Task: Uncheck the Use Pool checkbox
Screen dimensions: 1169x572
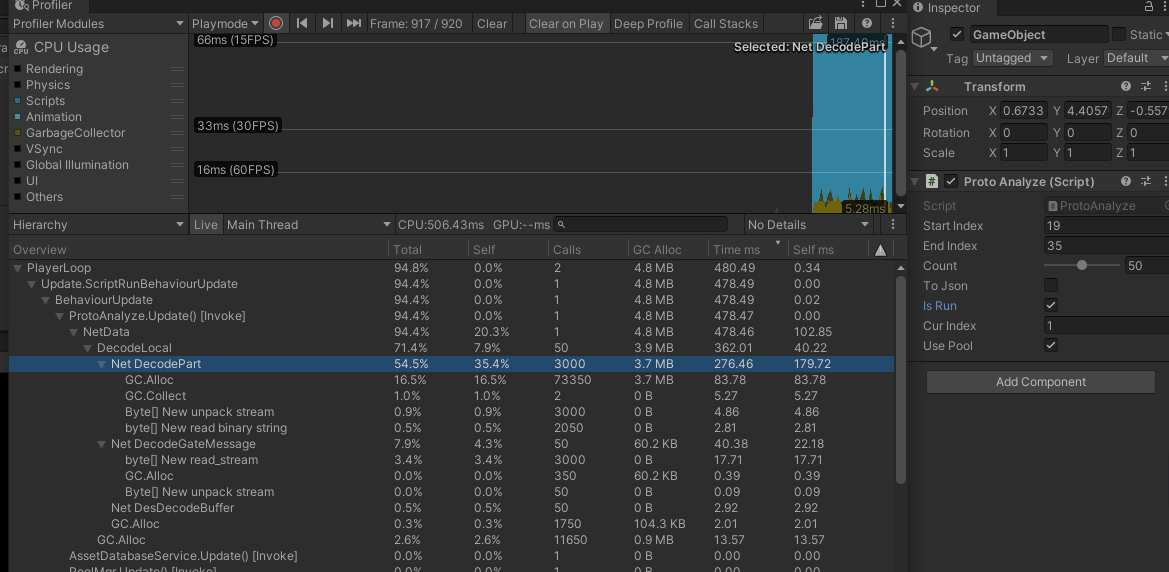Action: [1051, 346]
